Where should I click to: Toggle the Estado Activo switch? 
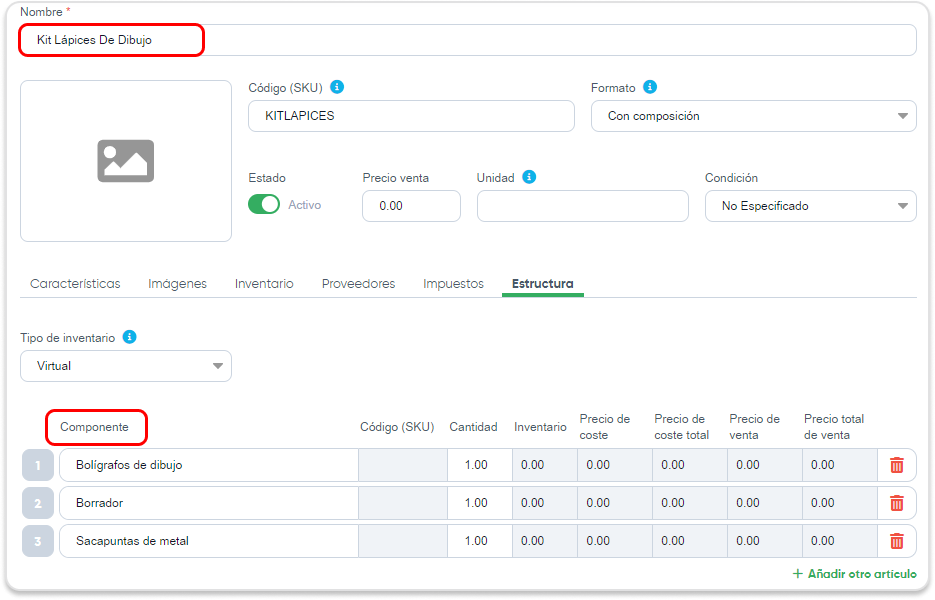tap(264, 205)
